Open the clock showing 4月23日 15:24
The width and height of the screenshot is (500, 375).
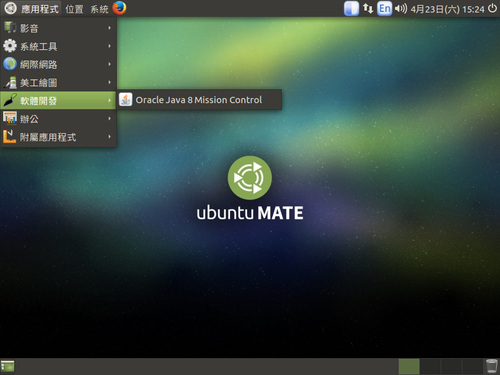(447, 9)
